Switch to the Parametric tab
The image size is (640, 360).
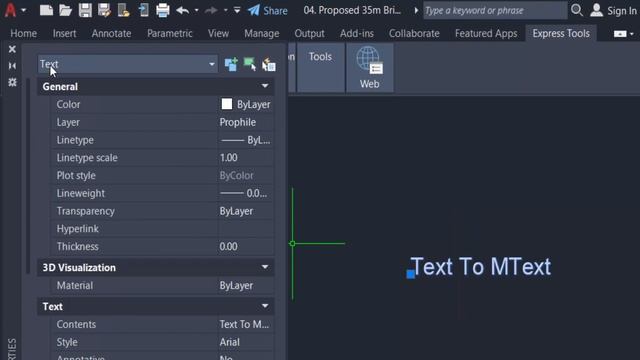point(170,33)
